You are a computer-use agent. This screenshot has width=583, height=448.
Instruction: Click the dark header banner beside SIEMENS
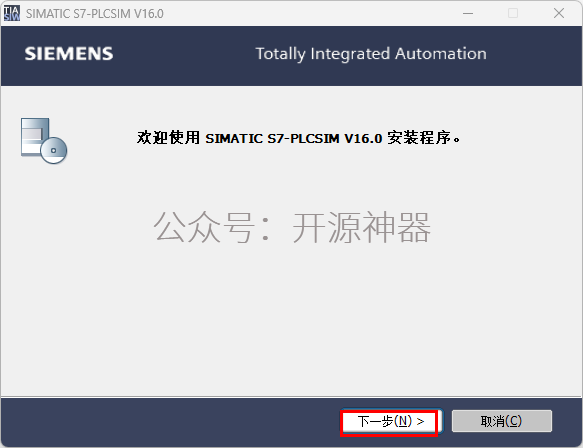pos(182,56)
